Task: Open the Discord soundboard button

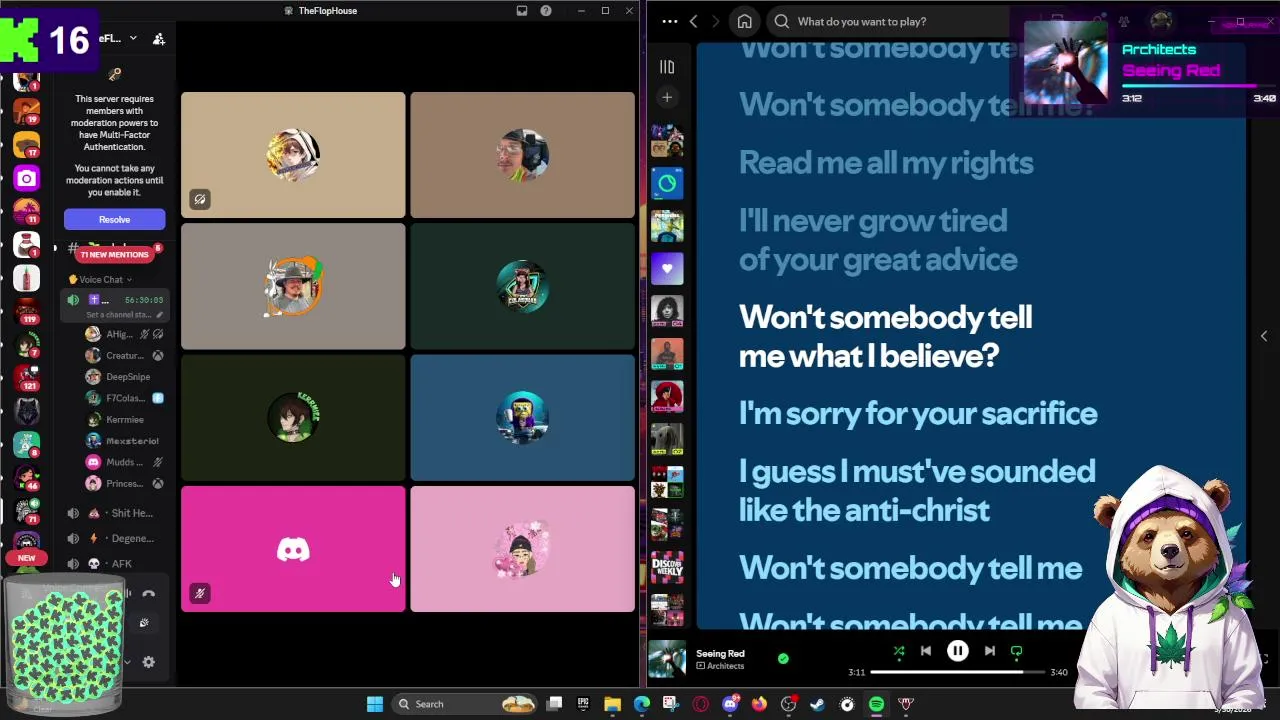Action: 144,623
